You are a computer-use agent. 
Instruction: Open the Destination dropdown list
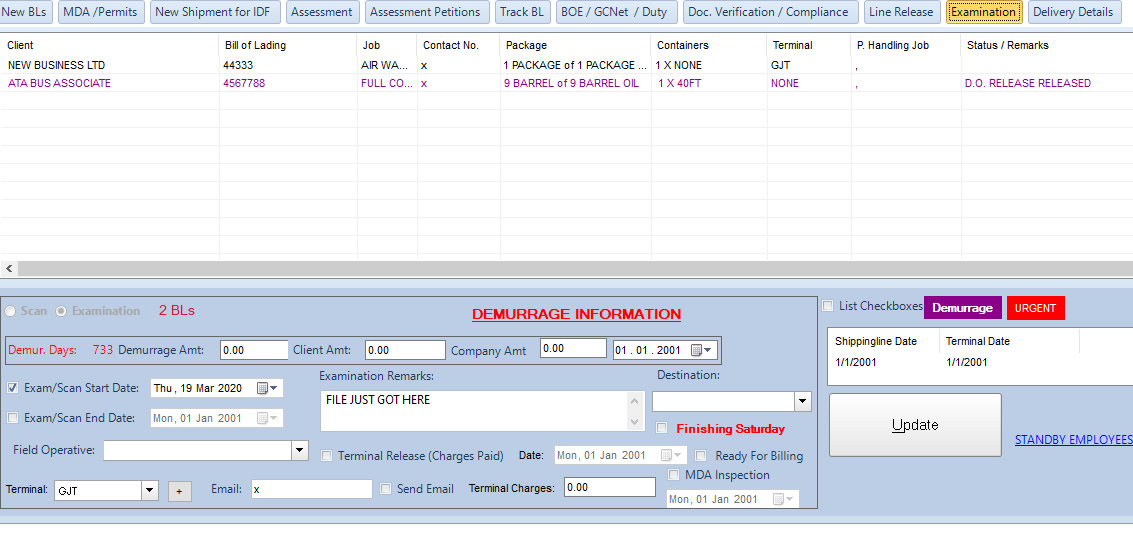click(801, 402)
